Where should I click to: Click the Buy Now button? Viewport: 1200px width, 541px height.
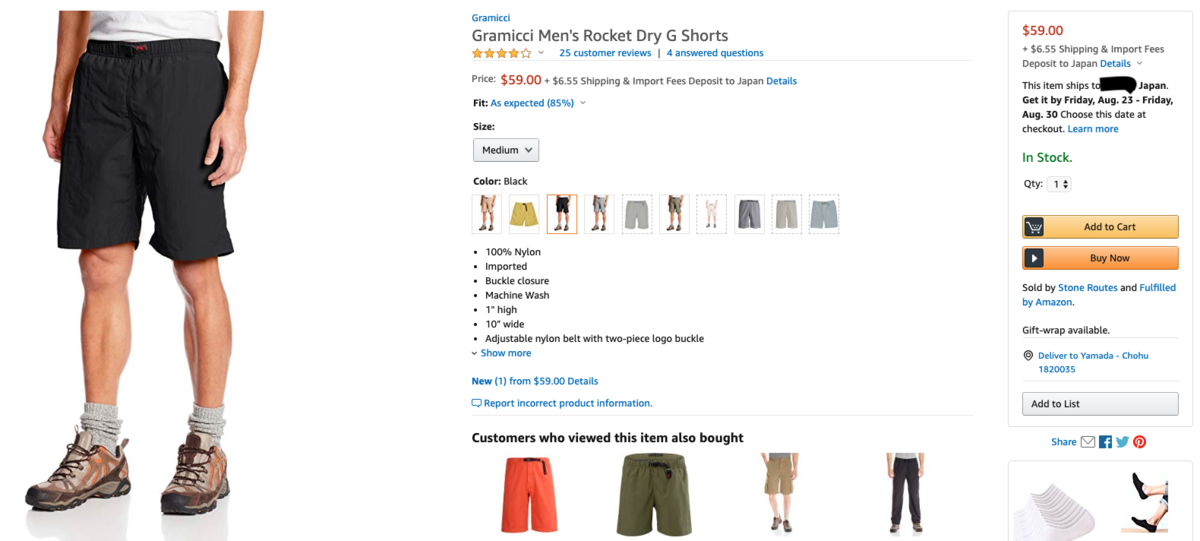point(1100,258)
